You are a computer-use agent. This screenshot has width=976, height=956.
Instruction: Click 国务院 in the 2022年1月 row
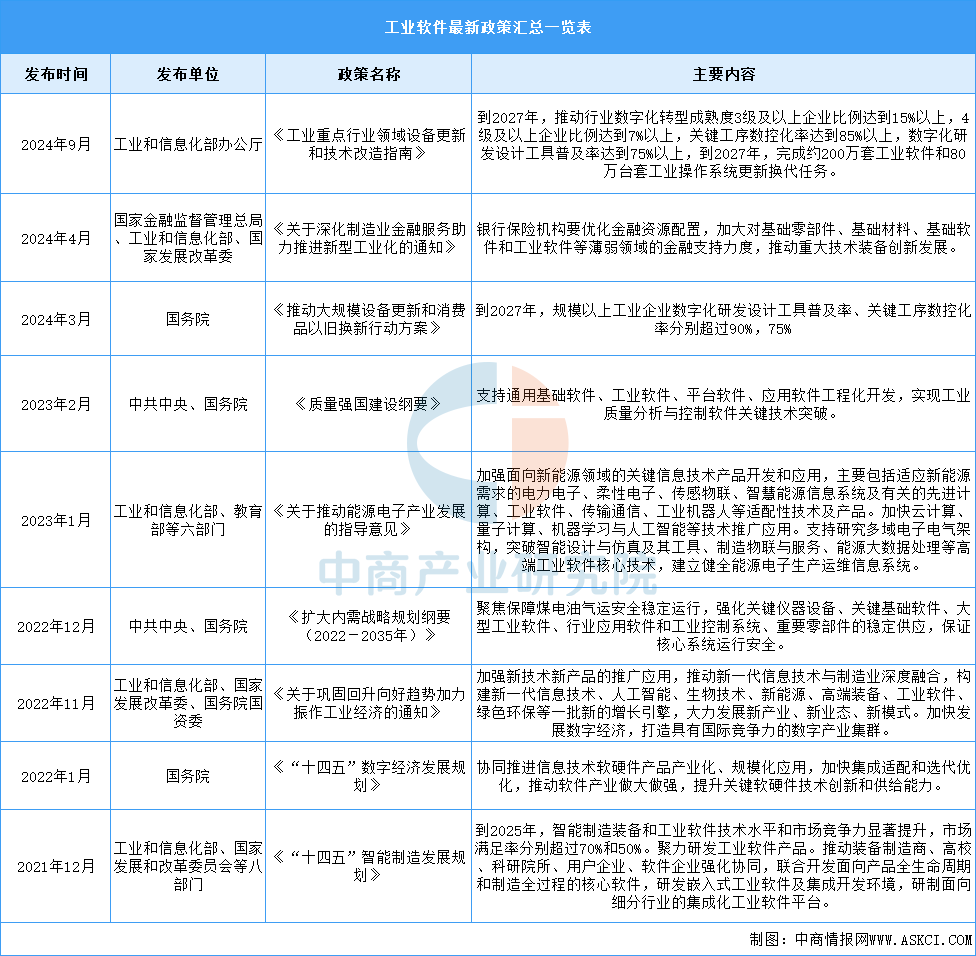tap(188, 776)
